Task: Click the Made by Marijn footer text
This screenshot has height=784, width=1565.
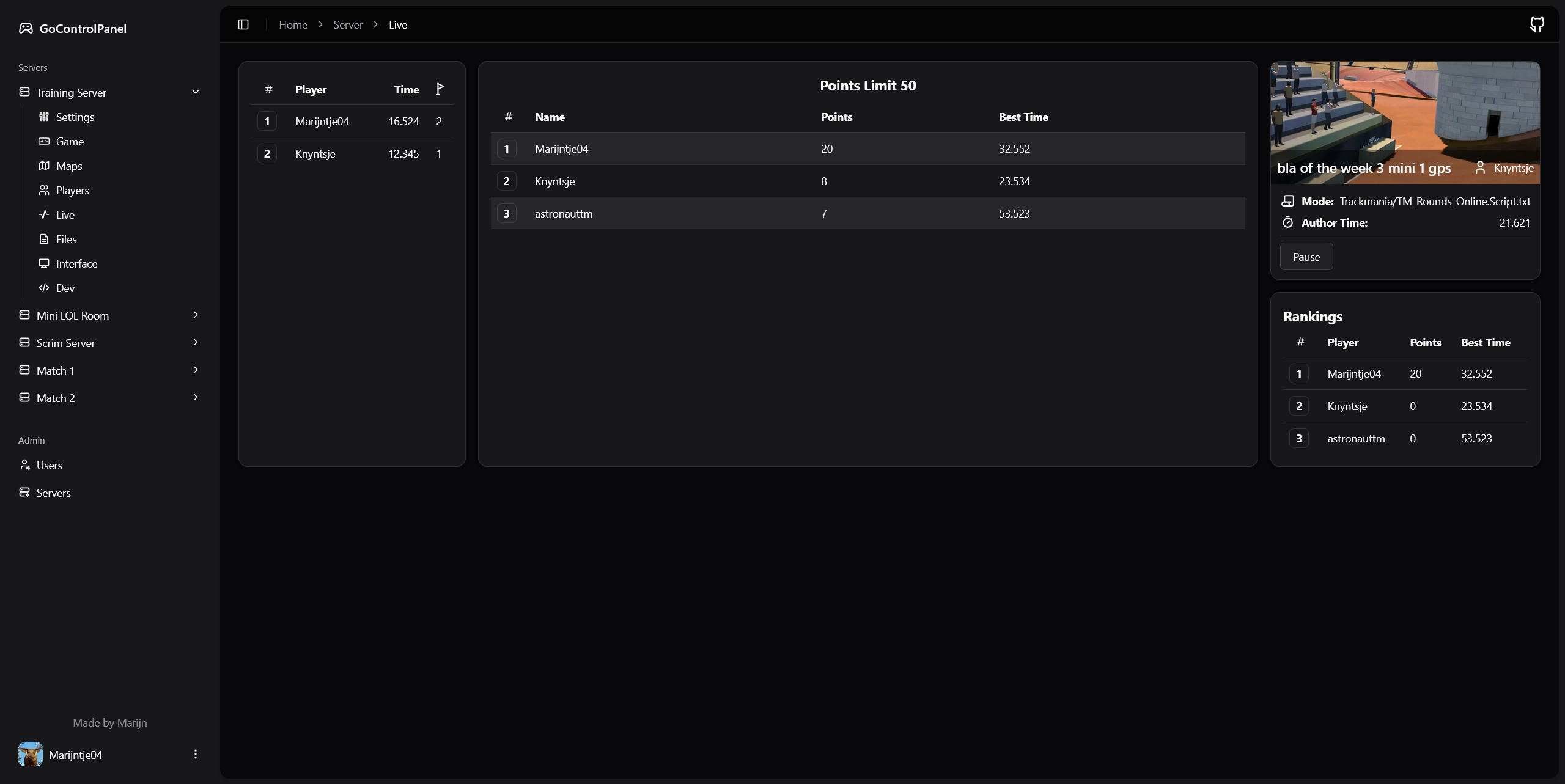Action: point(110,722)
